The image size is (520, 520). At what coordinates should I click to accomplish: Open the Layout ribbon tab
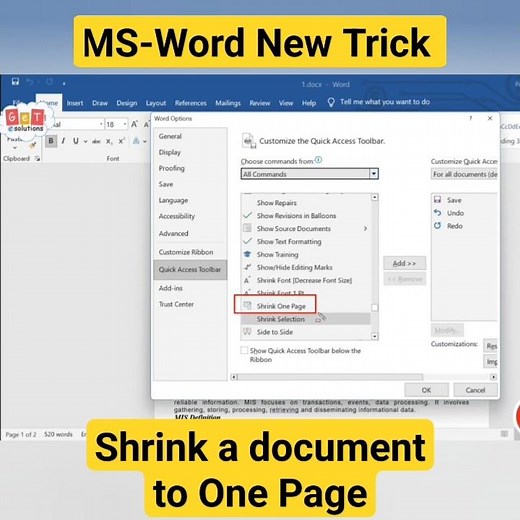point(156,103)
